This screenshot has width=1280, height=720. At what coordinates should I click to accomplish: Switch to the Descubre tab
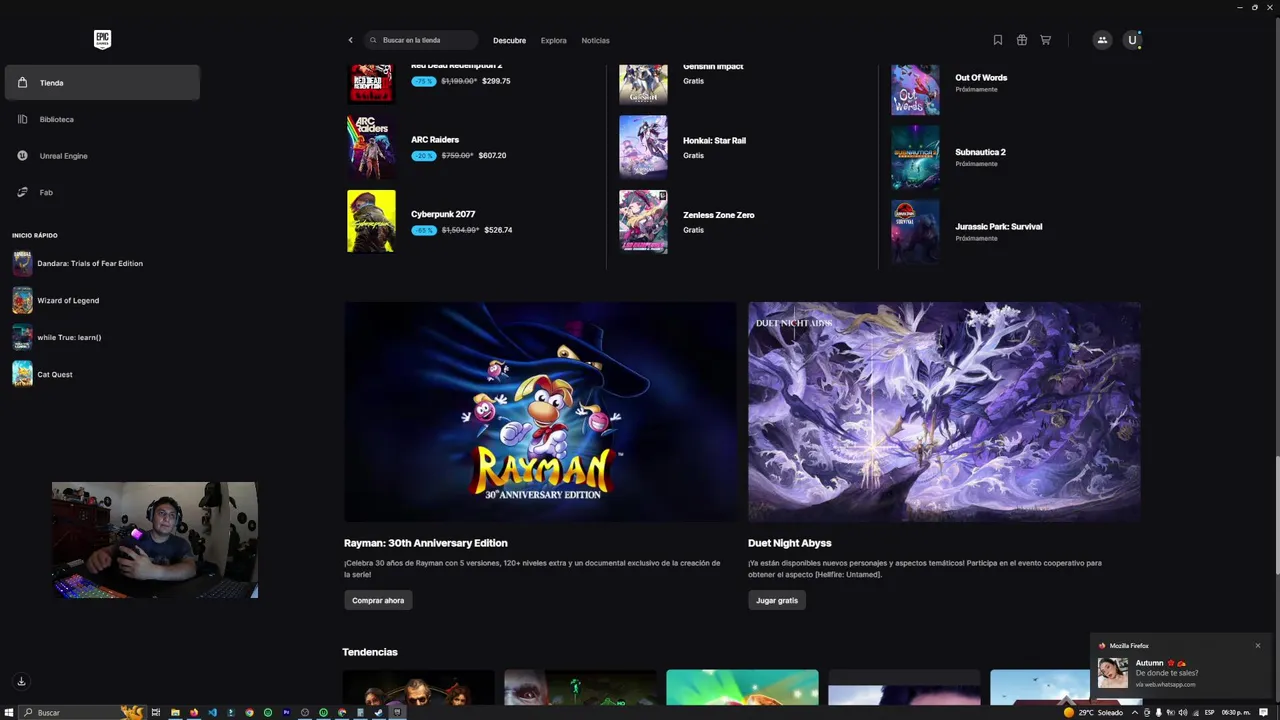pyautogui.click(x=509, y=40)
